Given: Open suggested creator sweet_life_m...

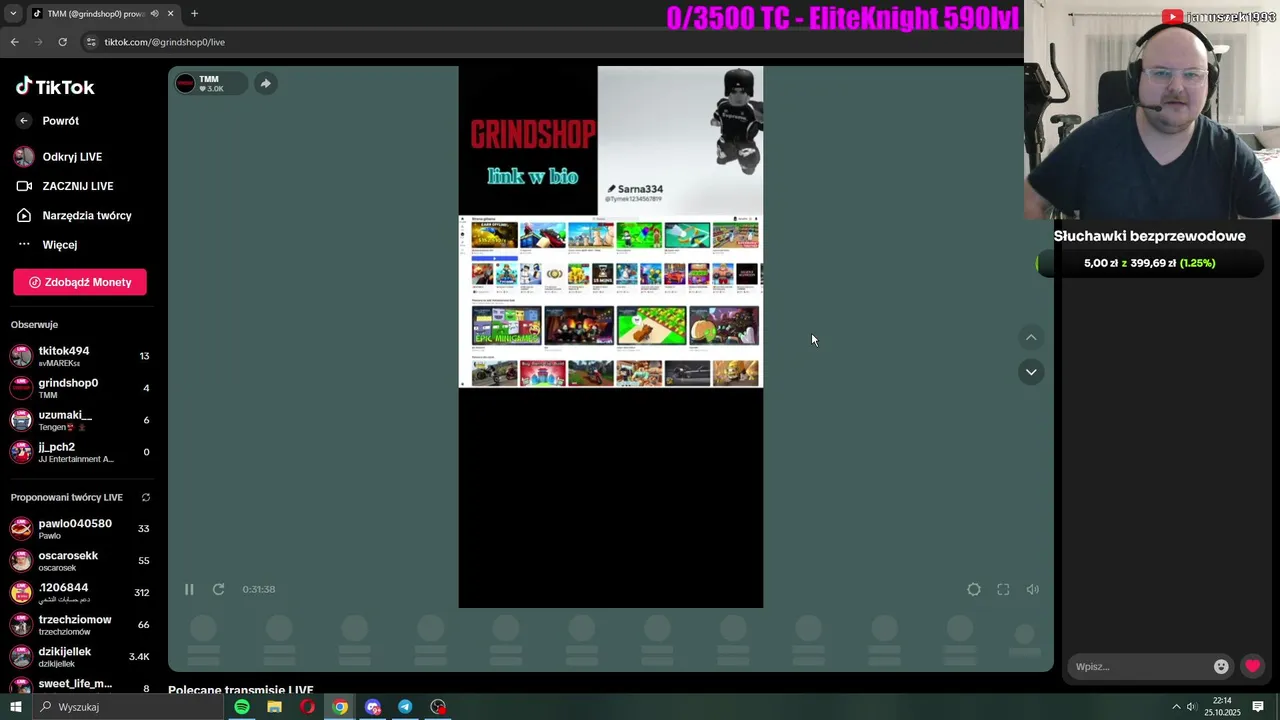Looking at the screenshot, I should click(x=80, y=685).
